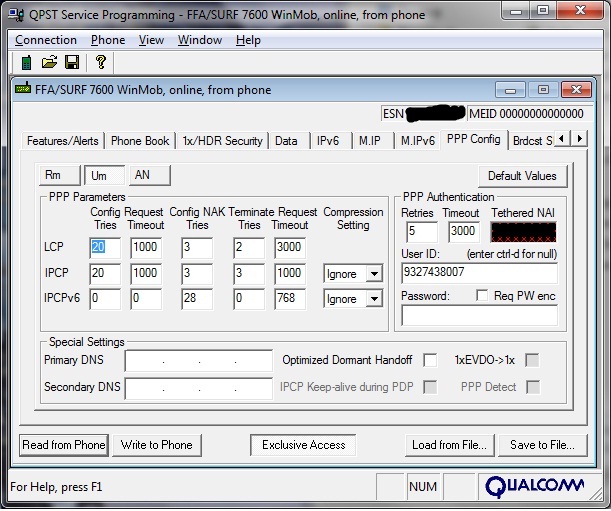
Task: Click the QPST app icon in title bar
Action: coord(16,15)
